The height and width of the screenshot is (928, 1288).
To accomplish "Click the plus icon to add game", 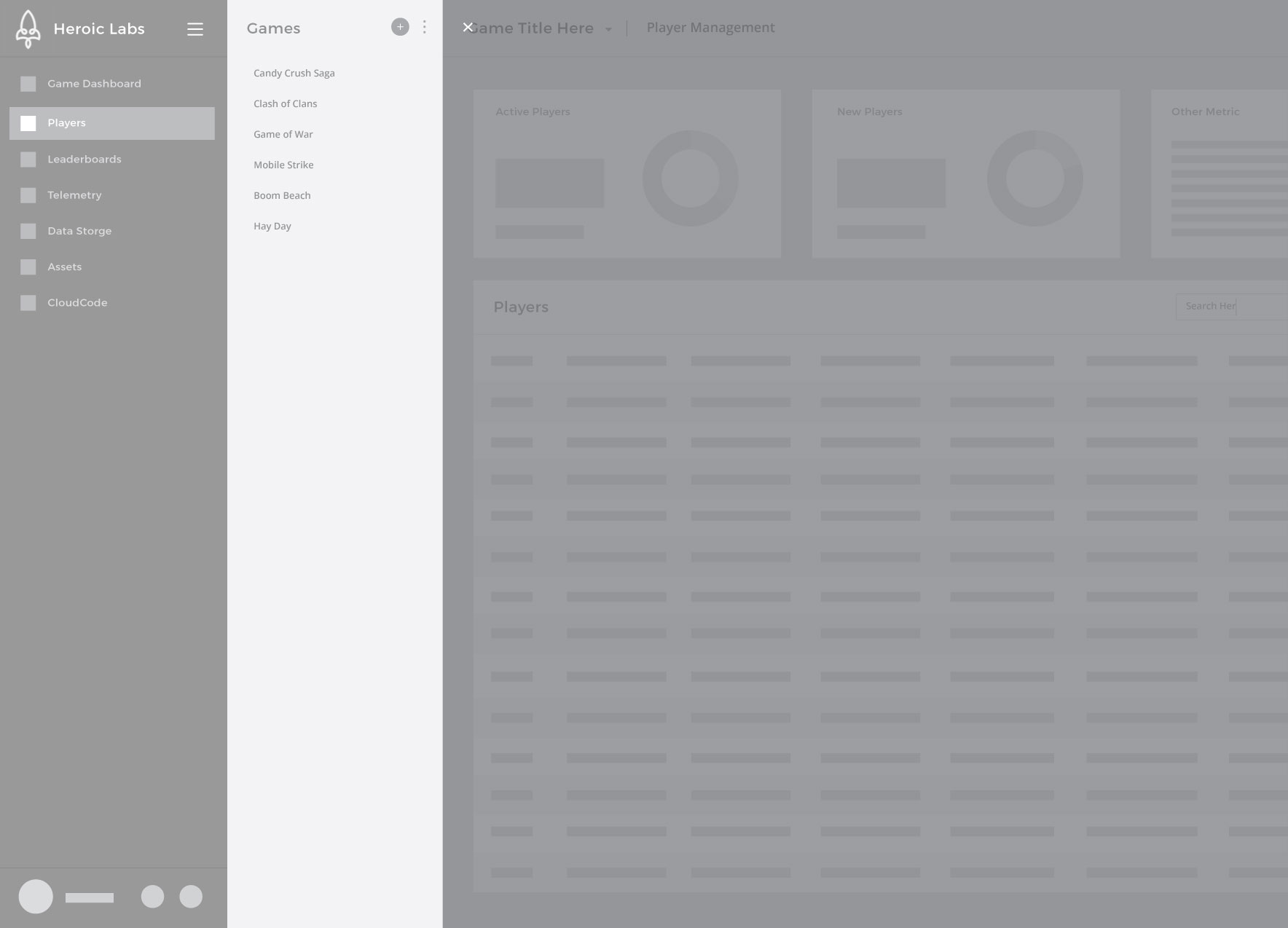I will (400, 27).
